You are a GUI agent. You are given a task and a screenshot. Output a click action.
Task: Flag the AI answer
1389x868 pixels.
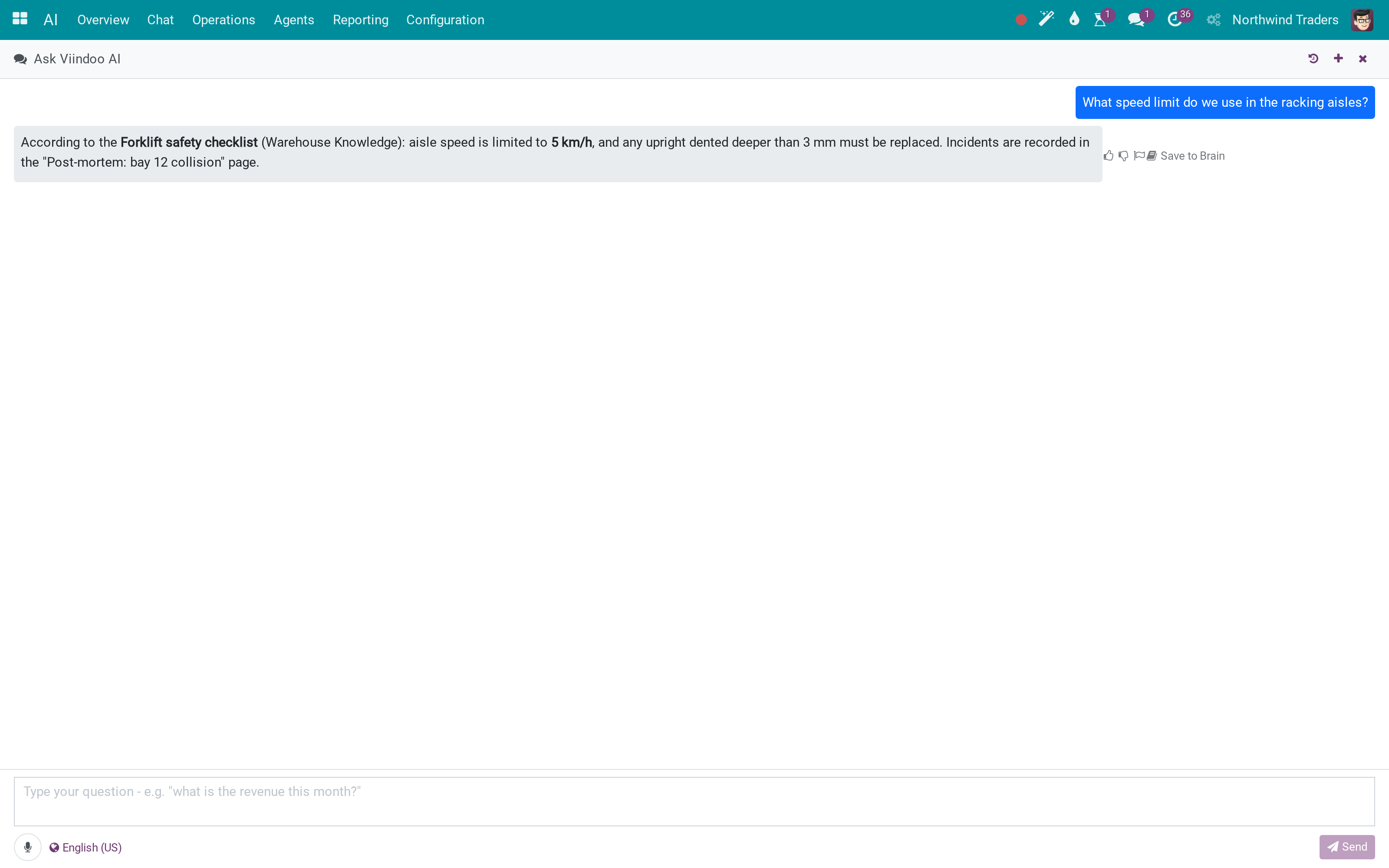tap(1139, 155)
